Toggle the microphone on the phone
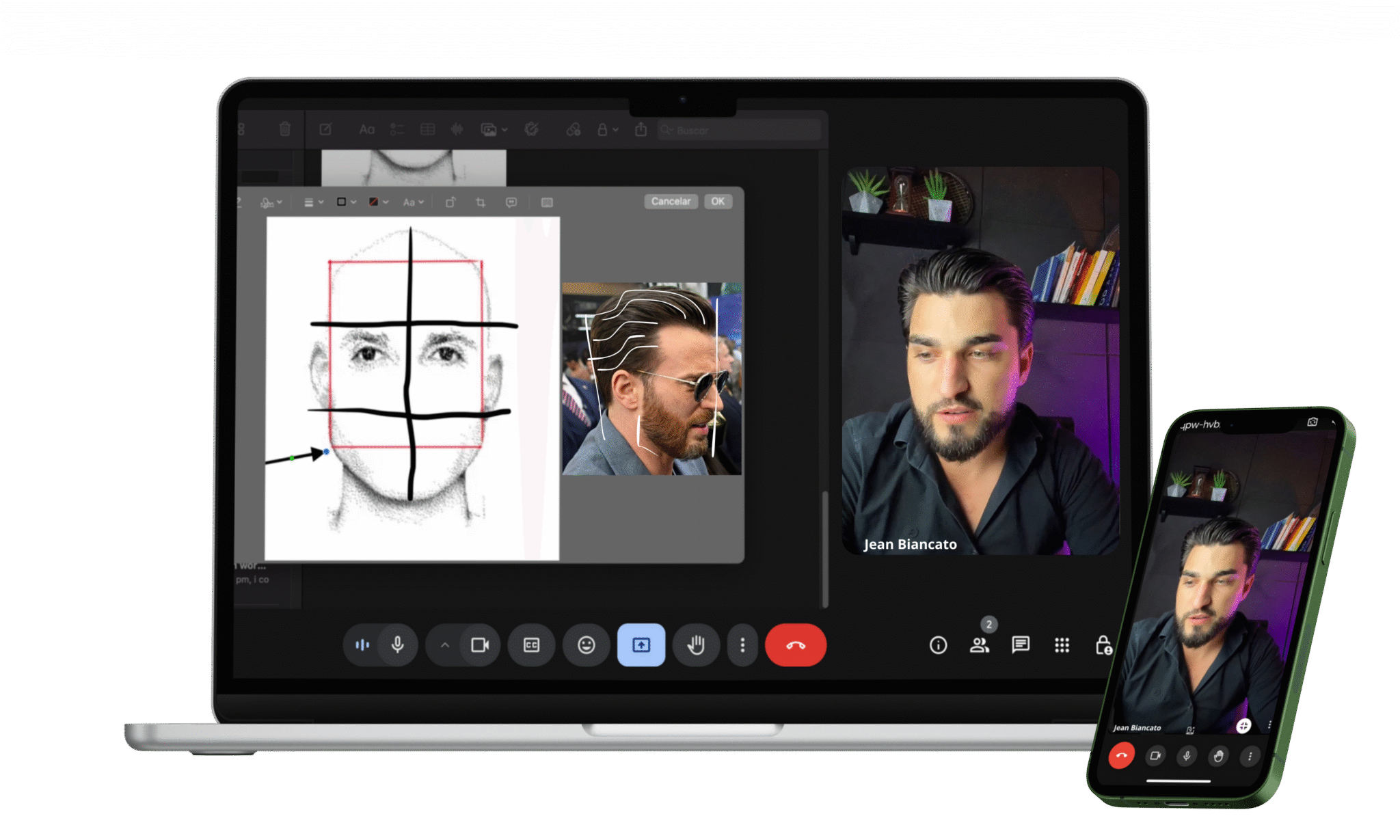Viewport: 1400px width, 840px height. pyautogui.click(x=1187, y=755)
